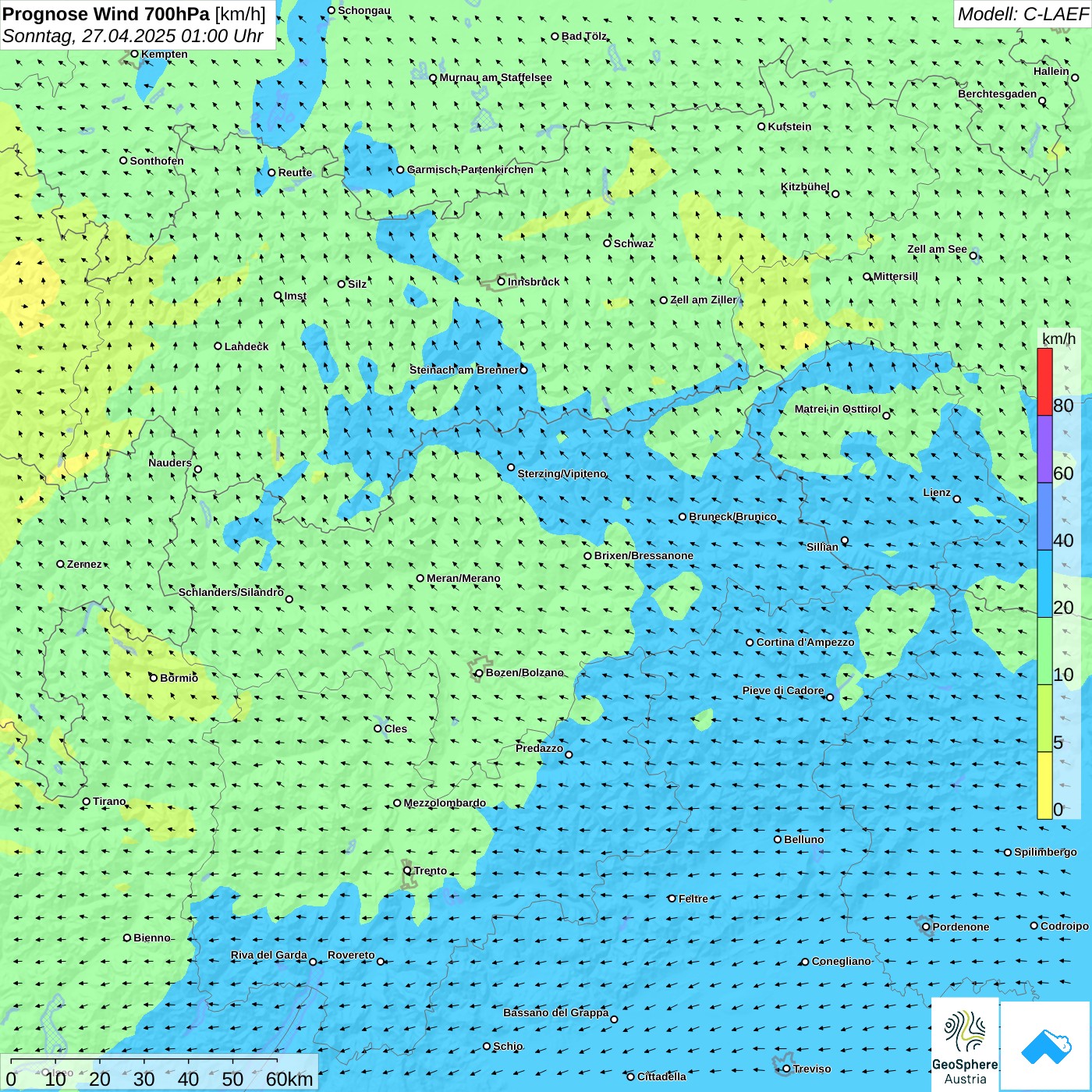This screenshot has width=1092, height=1092.
Task: Click the Schwaz city label
Action: pos(633,243)
